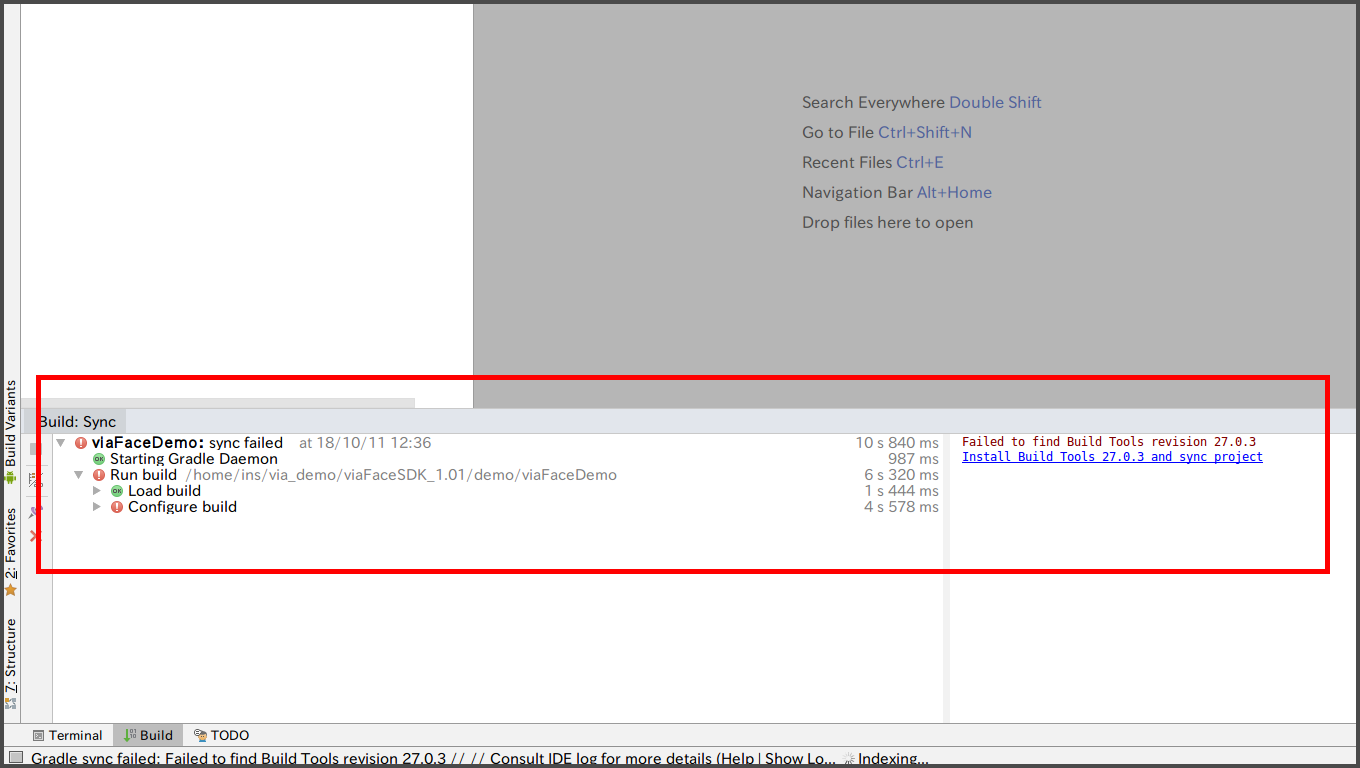Screen dimensions: 1360x768
Task: Select the Configure build row text
Action: 182,507
